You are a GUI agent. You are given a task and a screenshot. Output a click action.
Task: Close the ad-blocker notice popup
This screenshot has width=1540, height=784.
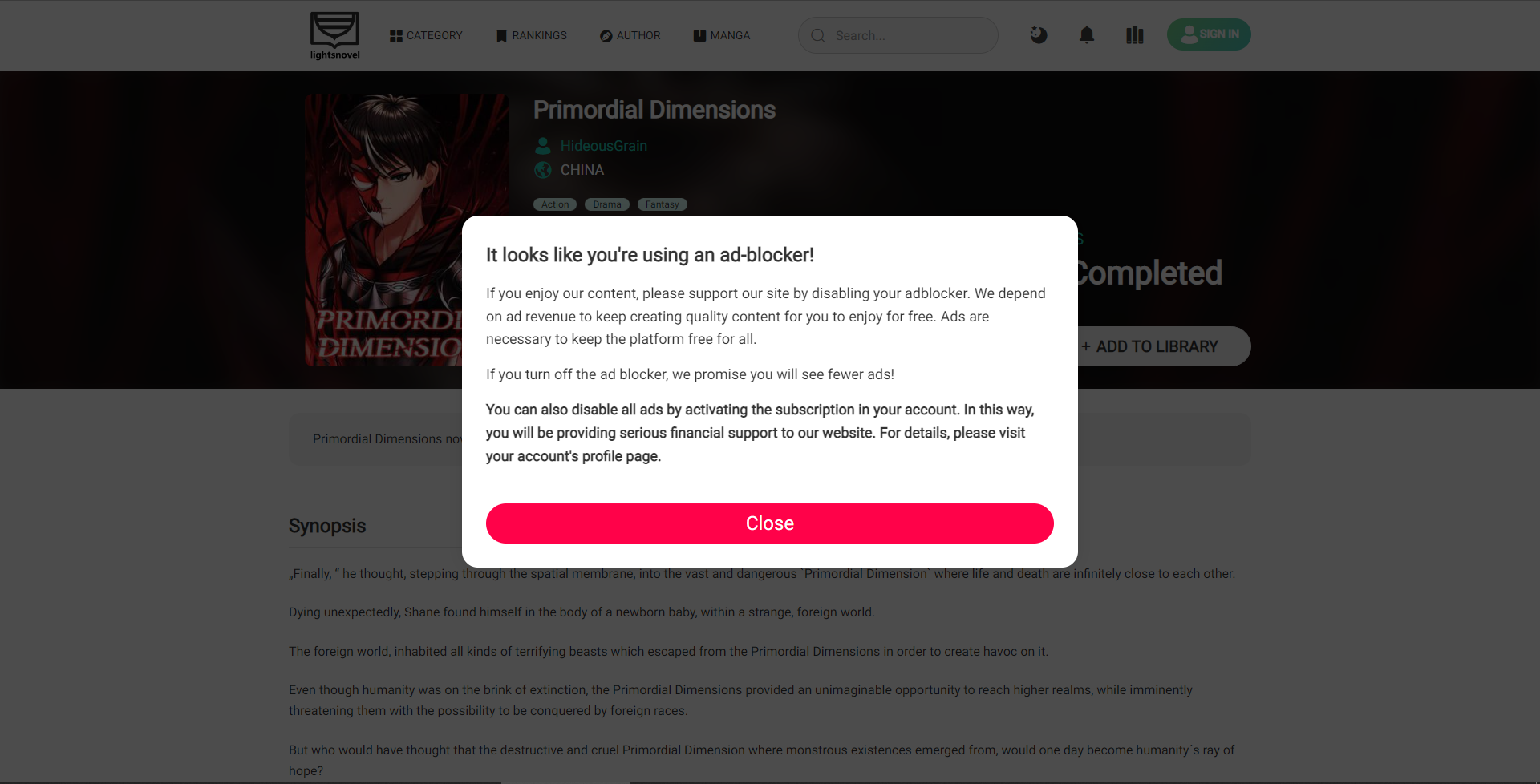(x=769, y=523)
